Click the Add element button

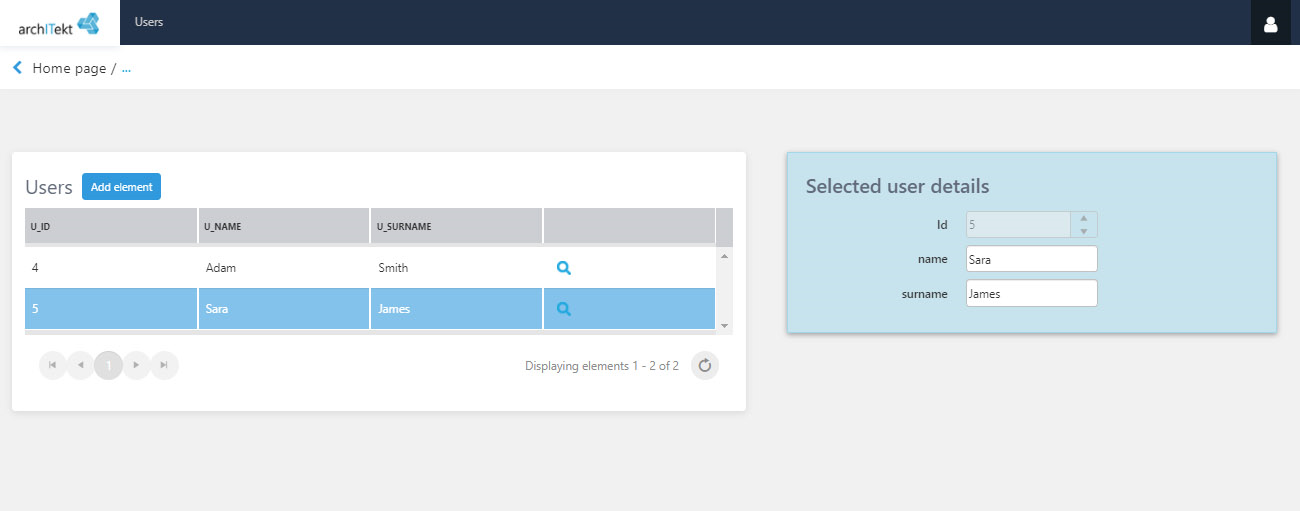point(121,187)
